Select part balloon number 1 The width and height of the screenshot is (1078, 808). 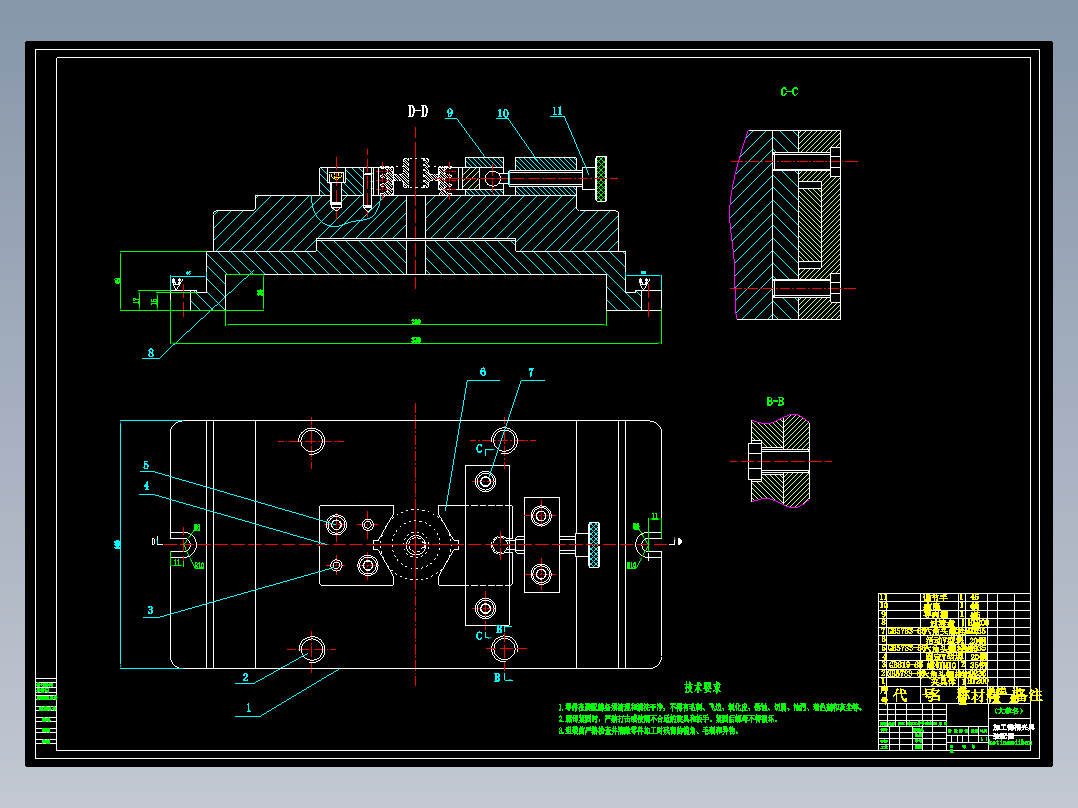pos(248,708)
